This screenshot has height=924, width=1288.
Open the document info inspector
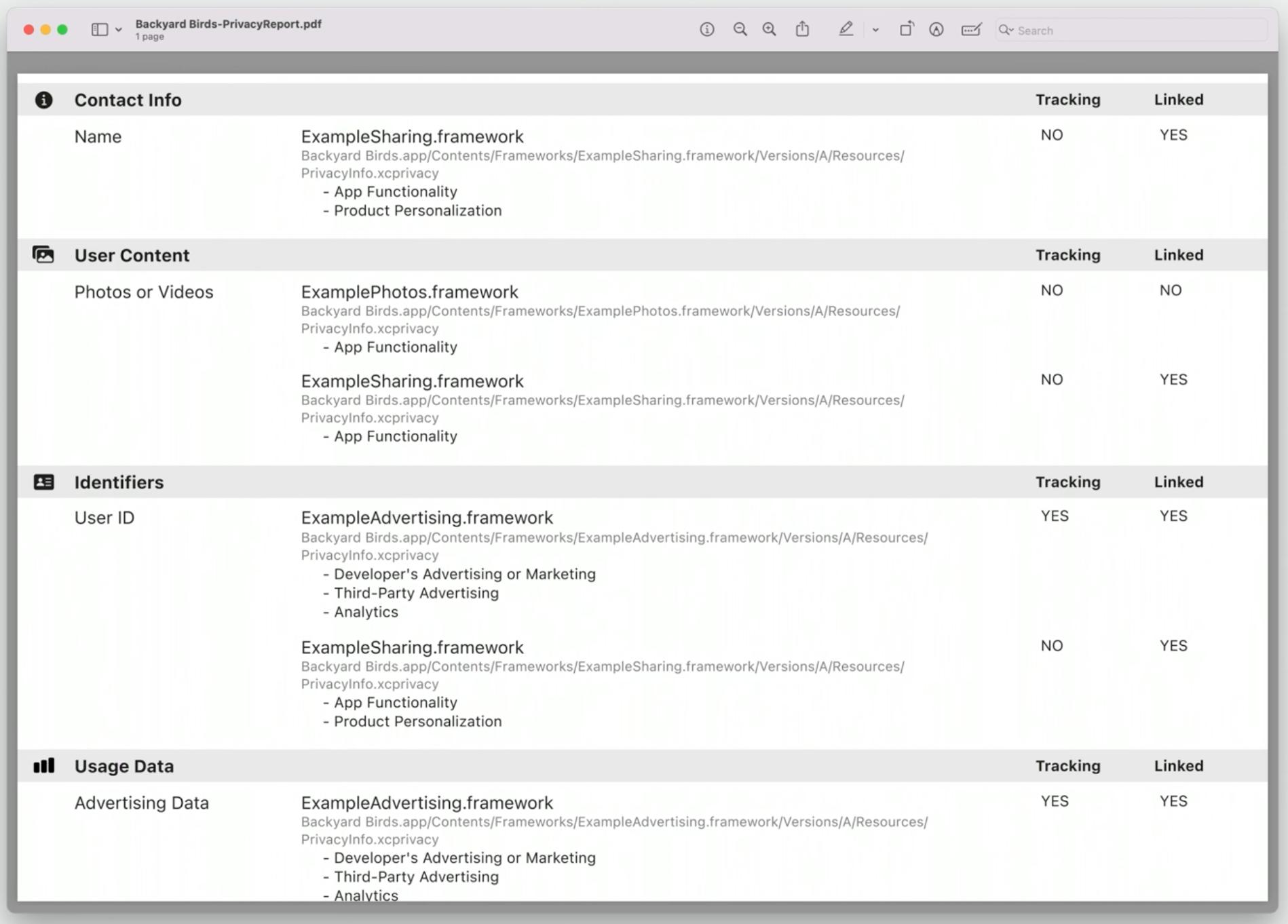(x=707, y=30)
